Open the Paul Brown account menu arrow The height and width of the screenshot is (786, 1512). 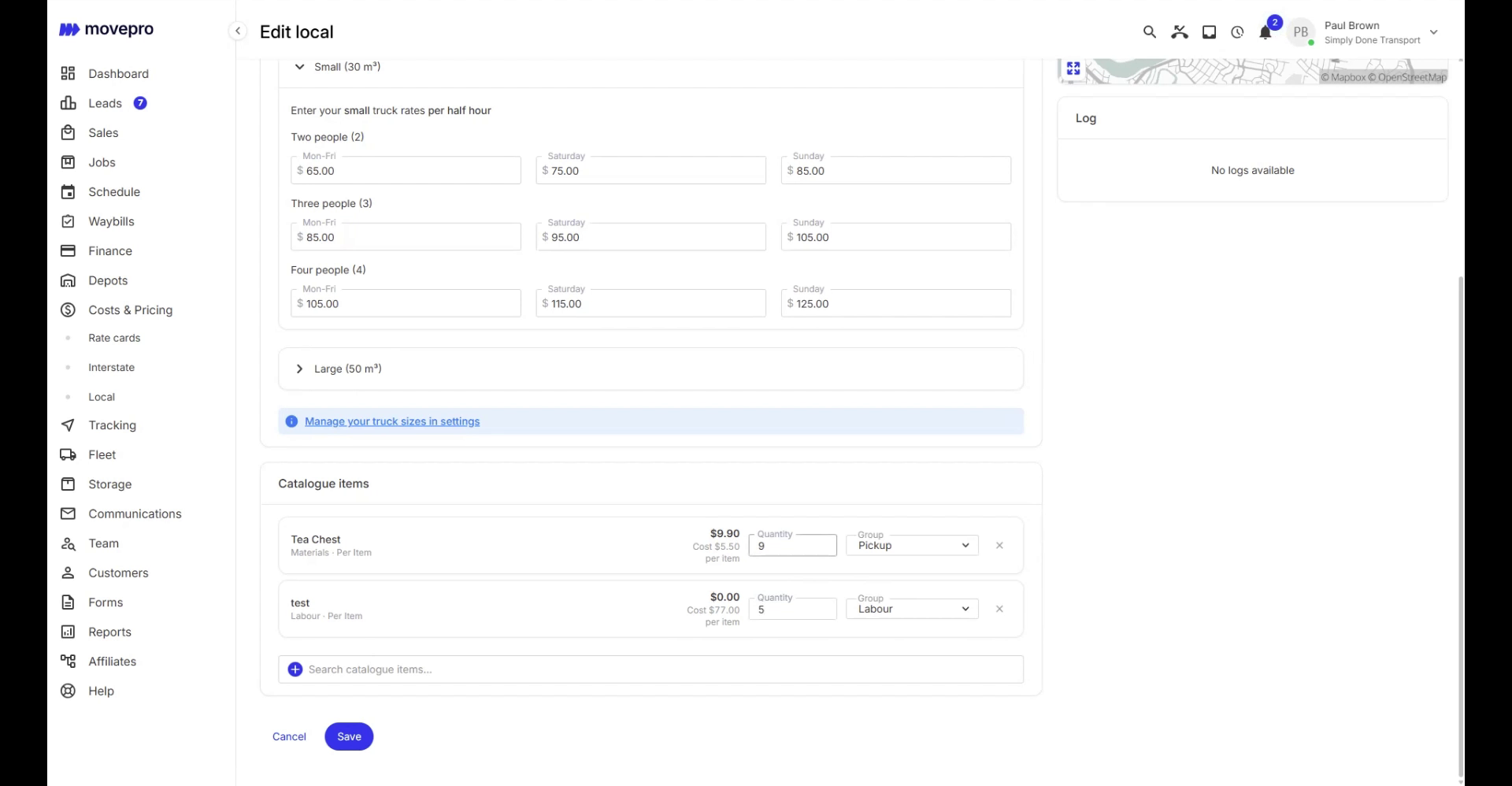click(1434, 32)
